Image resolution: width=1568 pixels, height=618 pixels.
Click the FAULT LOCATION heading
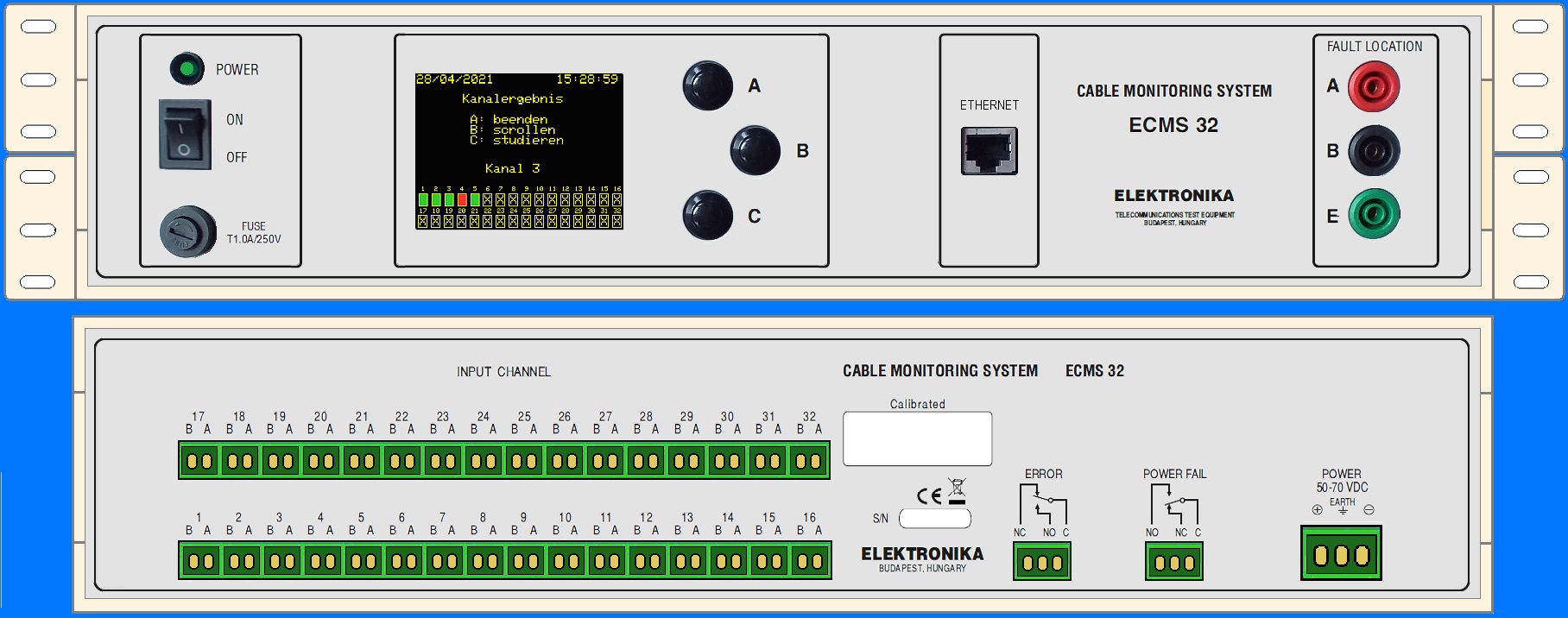pos(1375,47)
